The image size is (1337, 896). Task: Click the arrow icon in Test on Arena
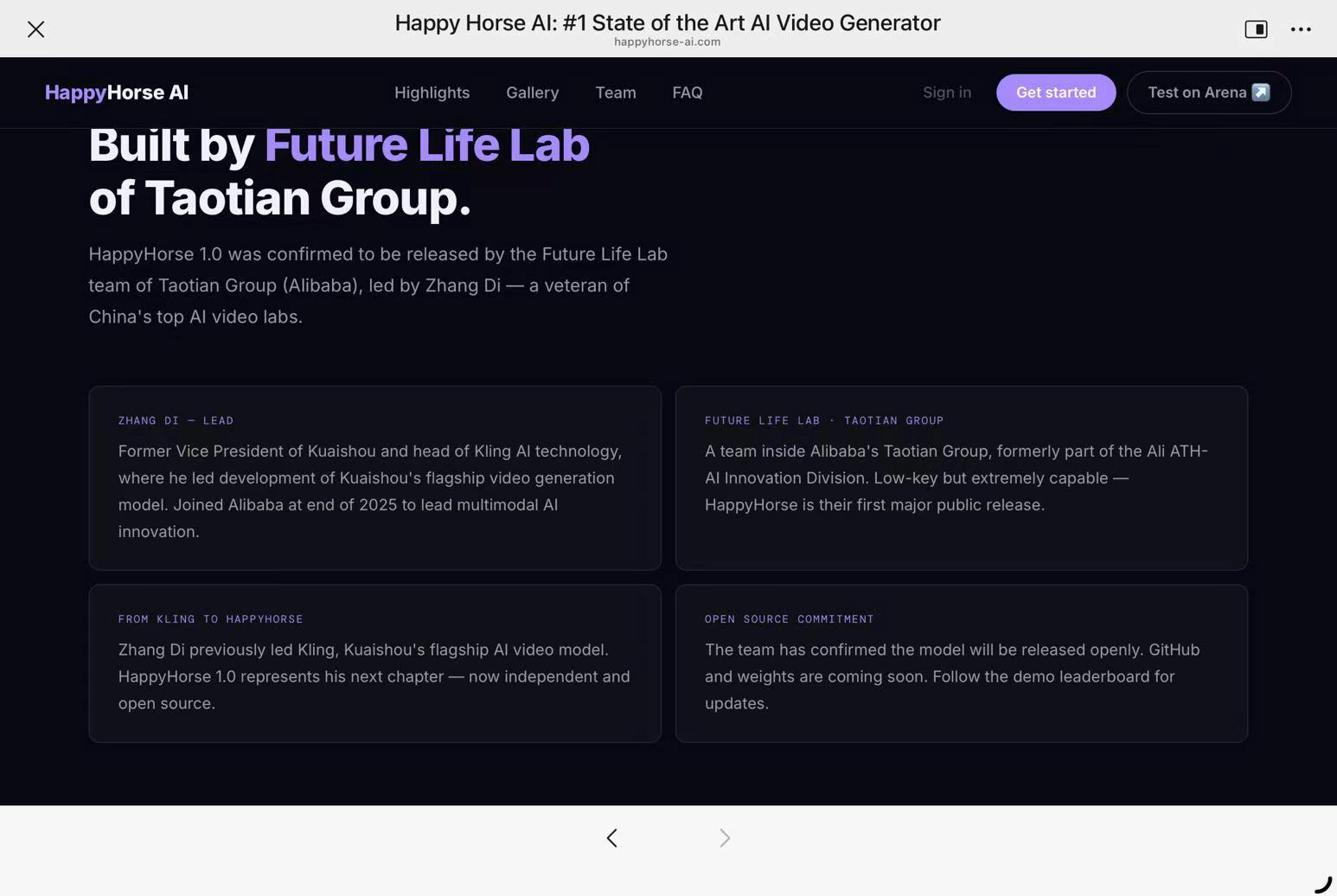[x=1261, y=93]
